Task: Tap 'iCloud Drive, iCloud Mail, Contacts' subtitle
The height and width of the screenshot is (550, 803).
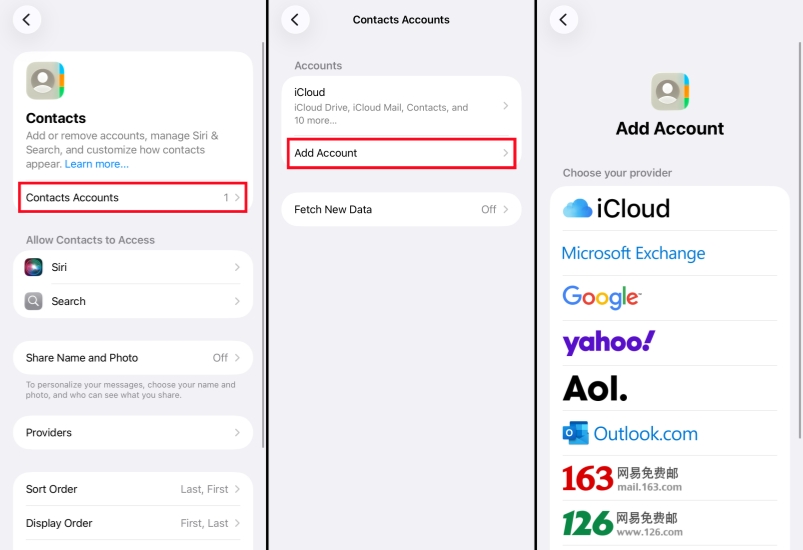Action: [381, 114]
